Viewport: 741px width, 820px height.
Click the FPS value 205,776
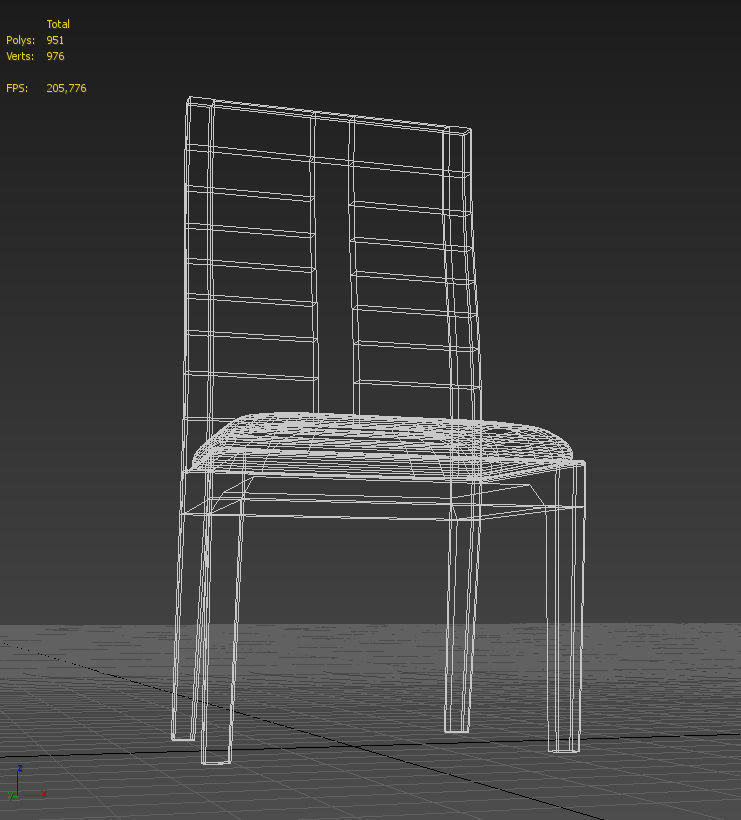point(66,88)
